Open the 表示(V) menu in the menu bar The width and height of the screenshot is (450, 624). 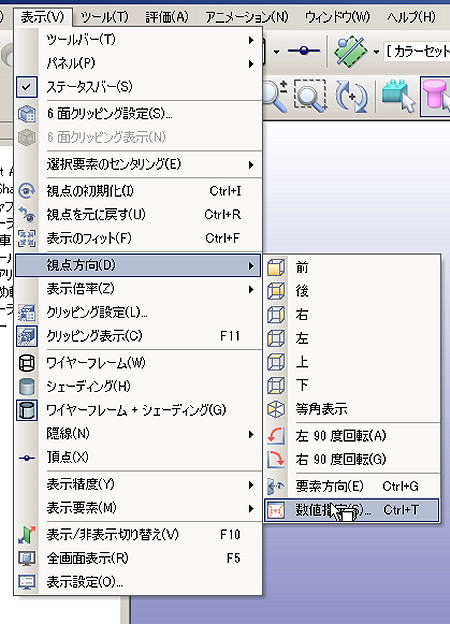click(x=43, y=17)
